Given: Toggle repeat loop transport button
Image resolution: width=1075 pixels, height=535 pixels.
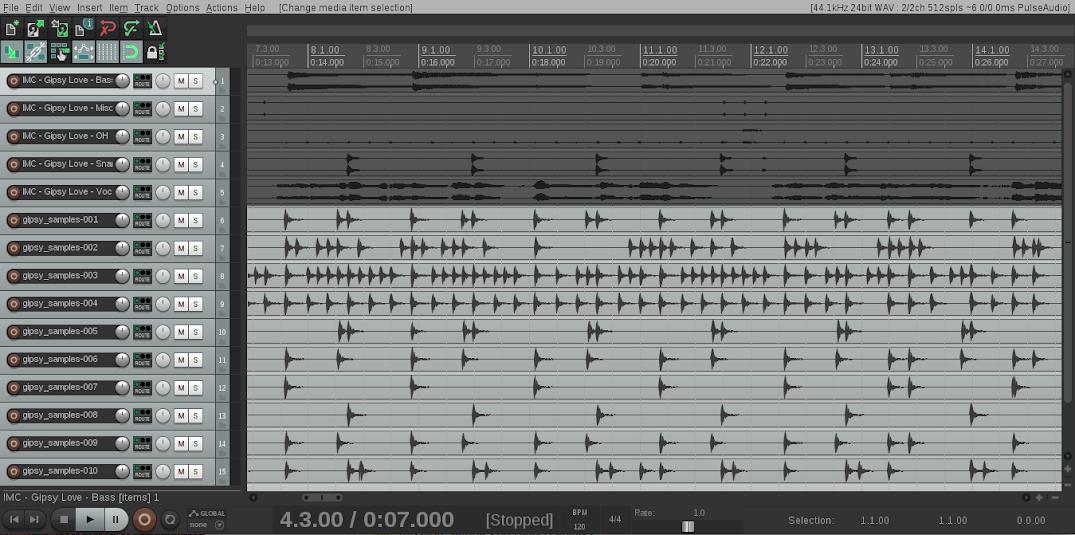Looking at the screenshot, I should pos(170,520).
